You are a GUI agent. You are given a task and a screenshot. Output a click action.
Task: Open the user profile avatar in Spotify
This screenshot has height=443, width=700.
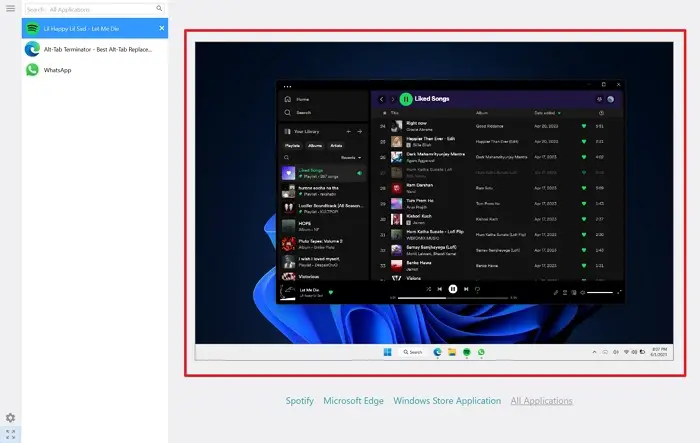tap(610, 99)
